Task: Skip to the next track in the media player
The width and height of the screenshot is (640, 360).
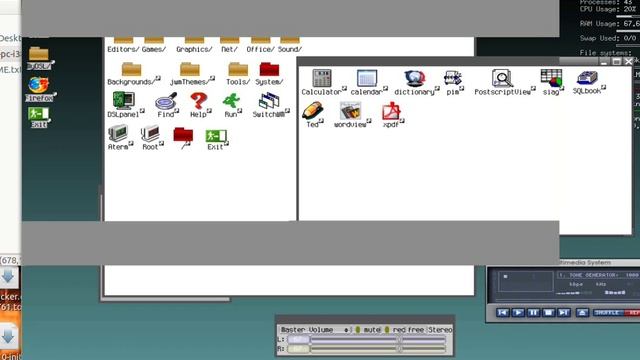Action: tap(564, 313)
